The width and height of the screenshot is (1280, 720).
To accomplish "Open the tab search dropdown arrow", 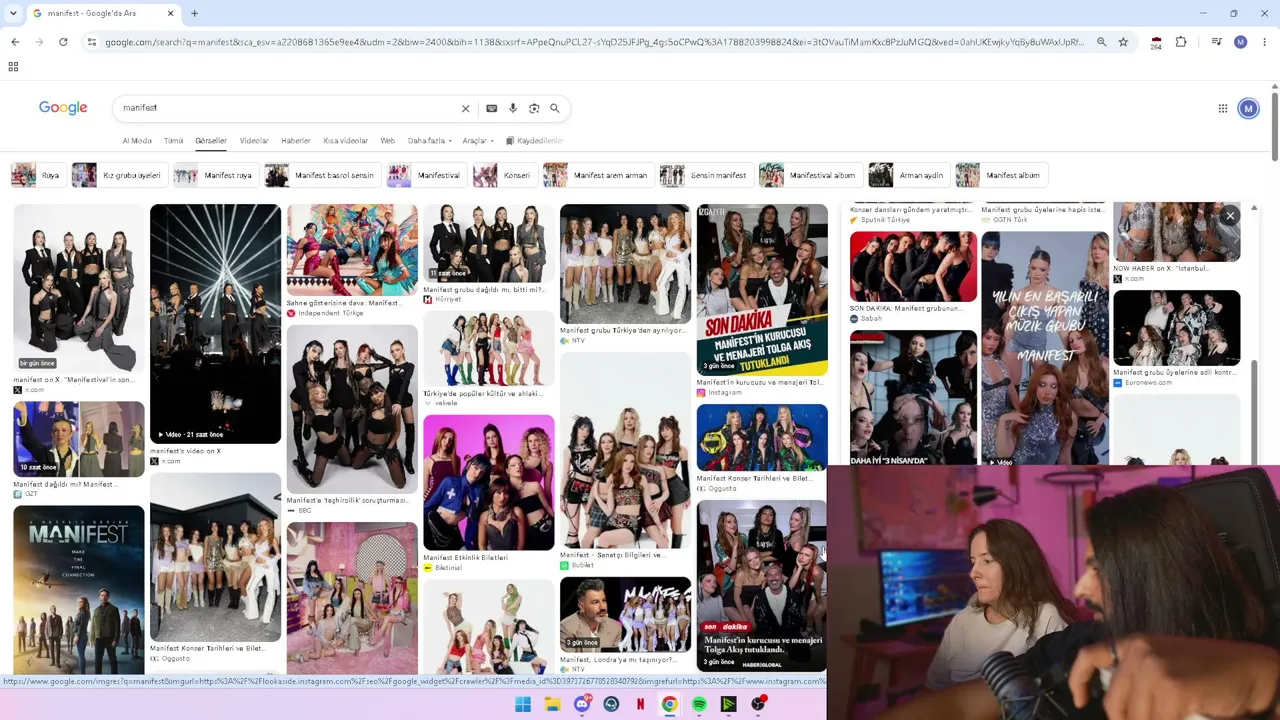I will pyautogui.click(x=15, y=13).
